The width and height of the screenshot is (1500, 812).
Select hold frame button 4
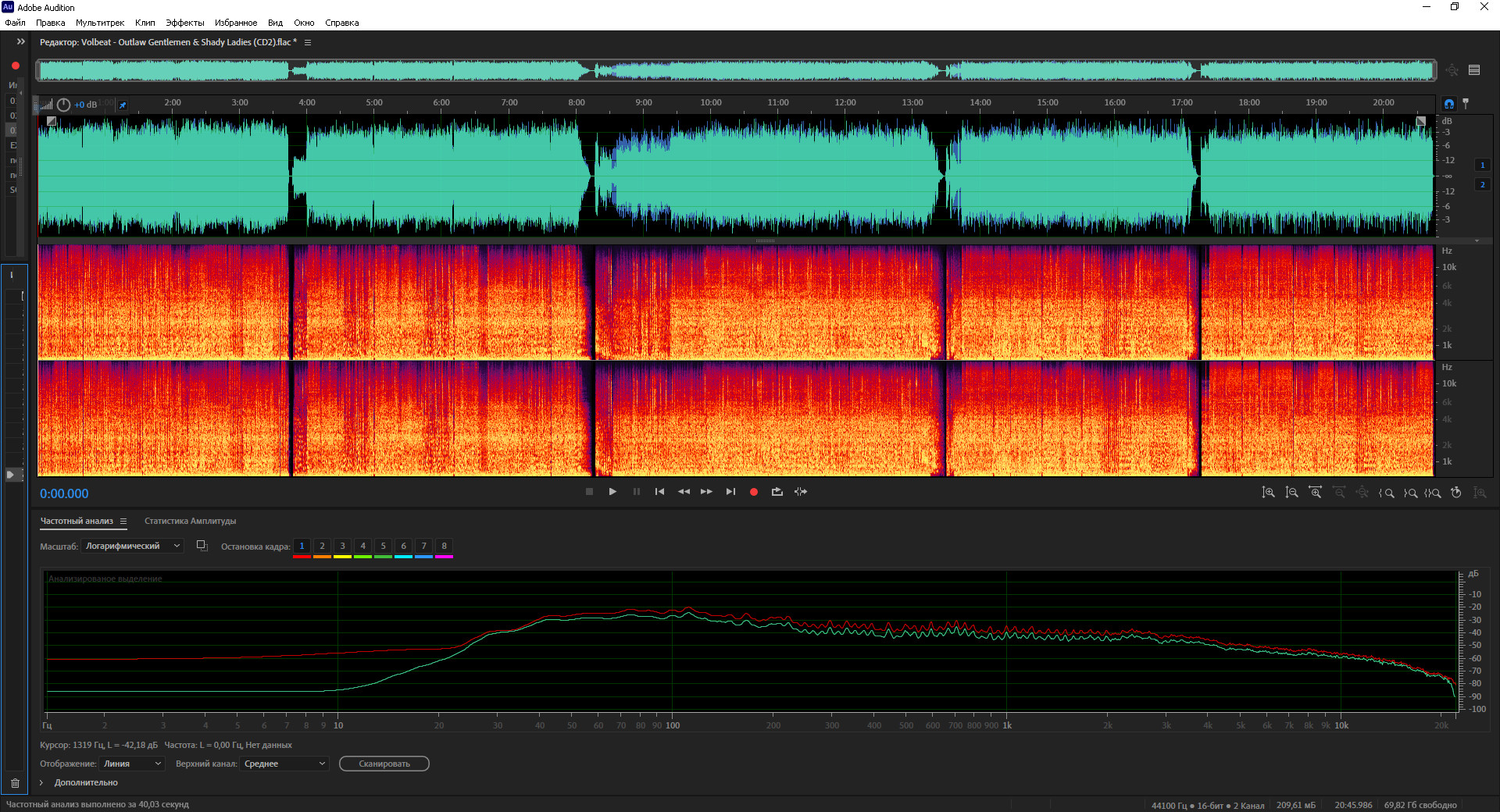(362, 547)
